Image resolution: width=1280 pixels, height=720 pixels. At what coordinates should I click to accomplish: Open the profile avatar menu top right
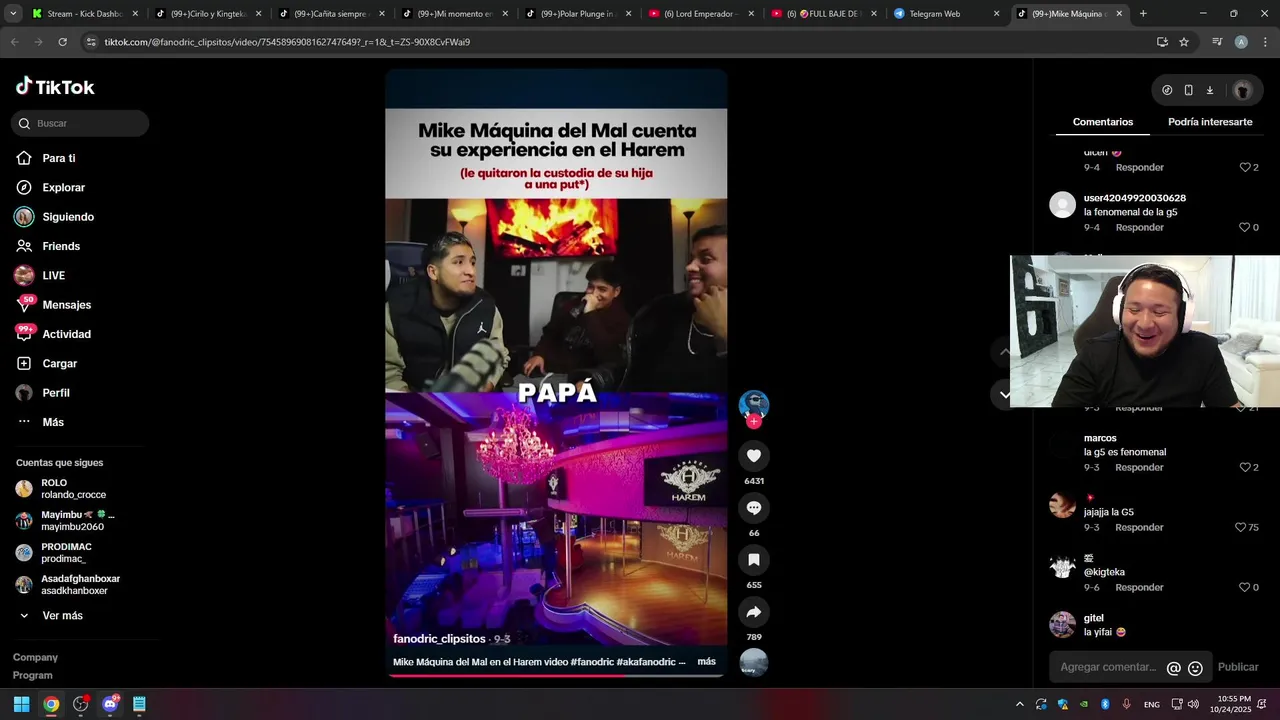pyautogui.click(x=1243, y=90)
